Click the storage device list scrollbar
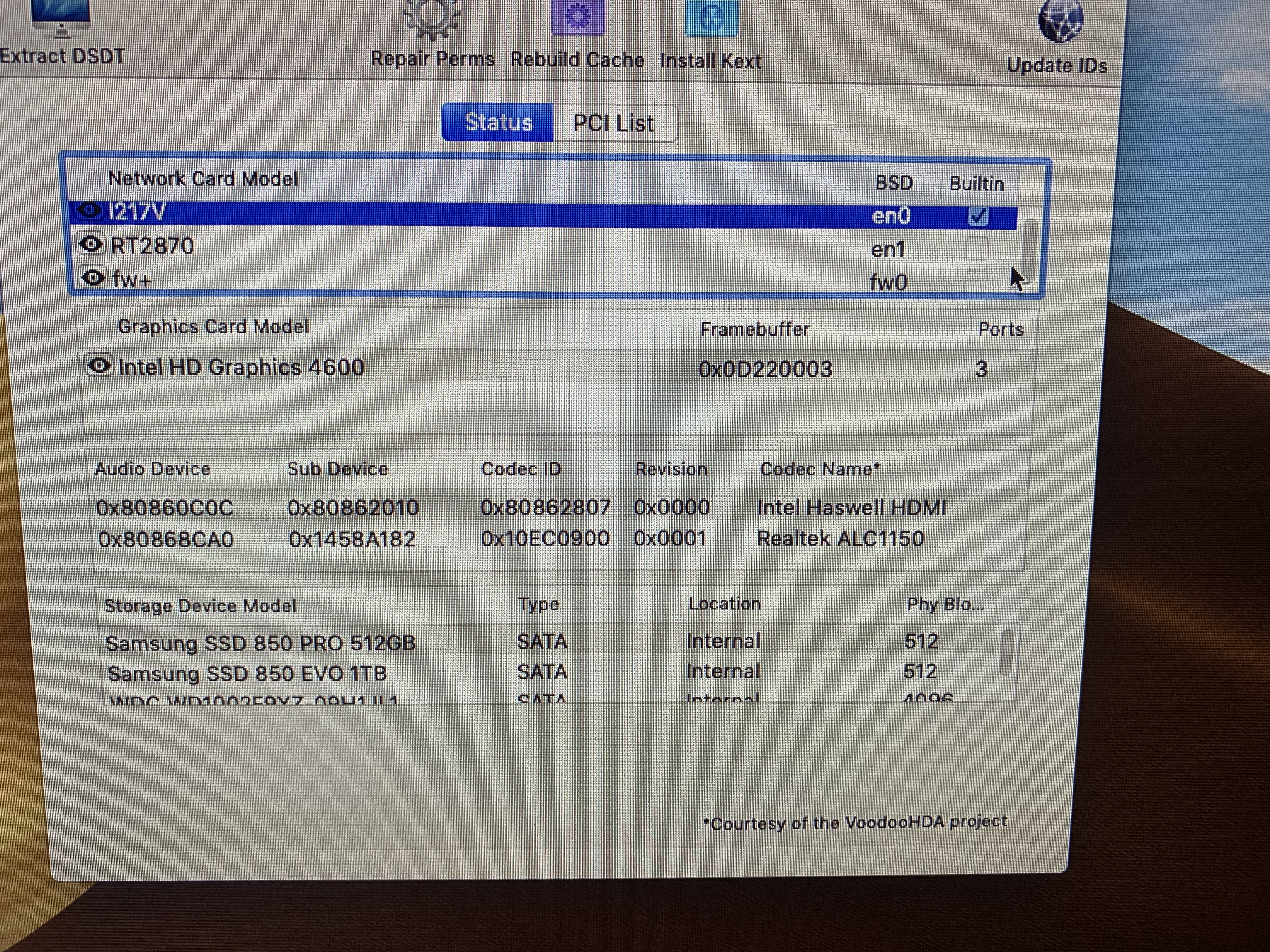 point(1006,653)
